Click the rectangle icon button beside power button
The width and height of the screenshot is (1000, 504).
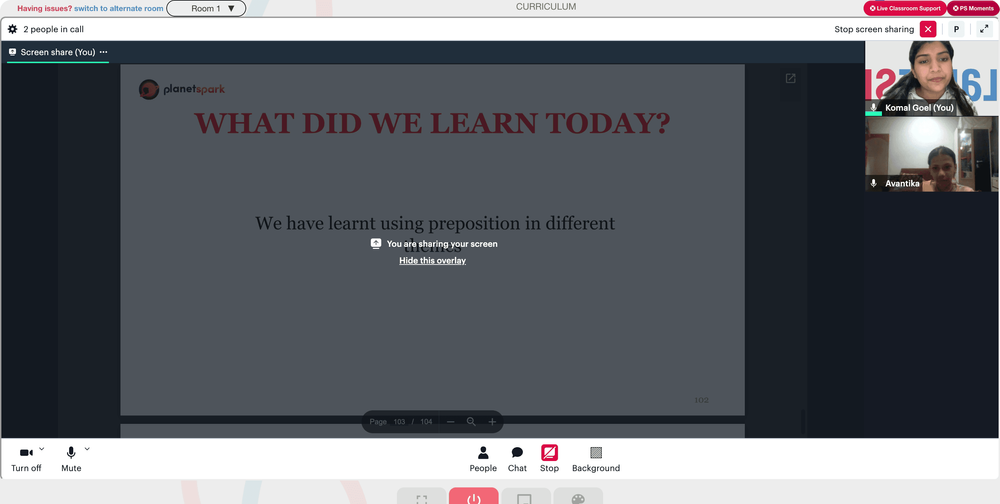(526, 498)
